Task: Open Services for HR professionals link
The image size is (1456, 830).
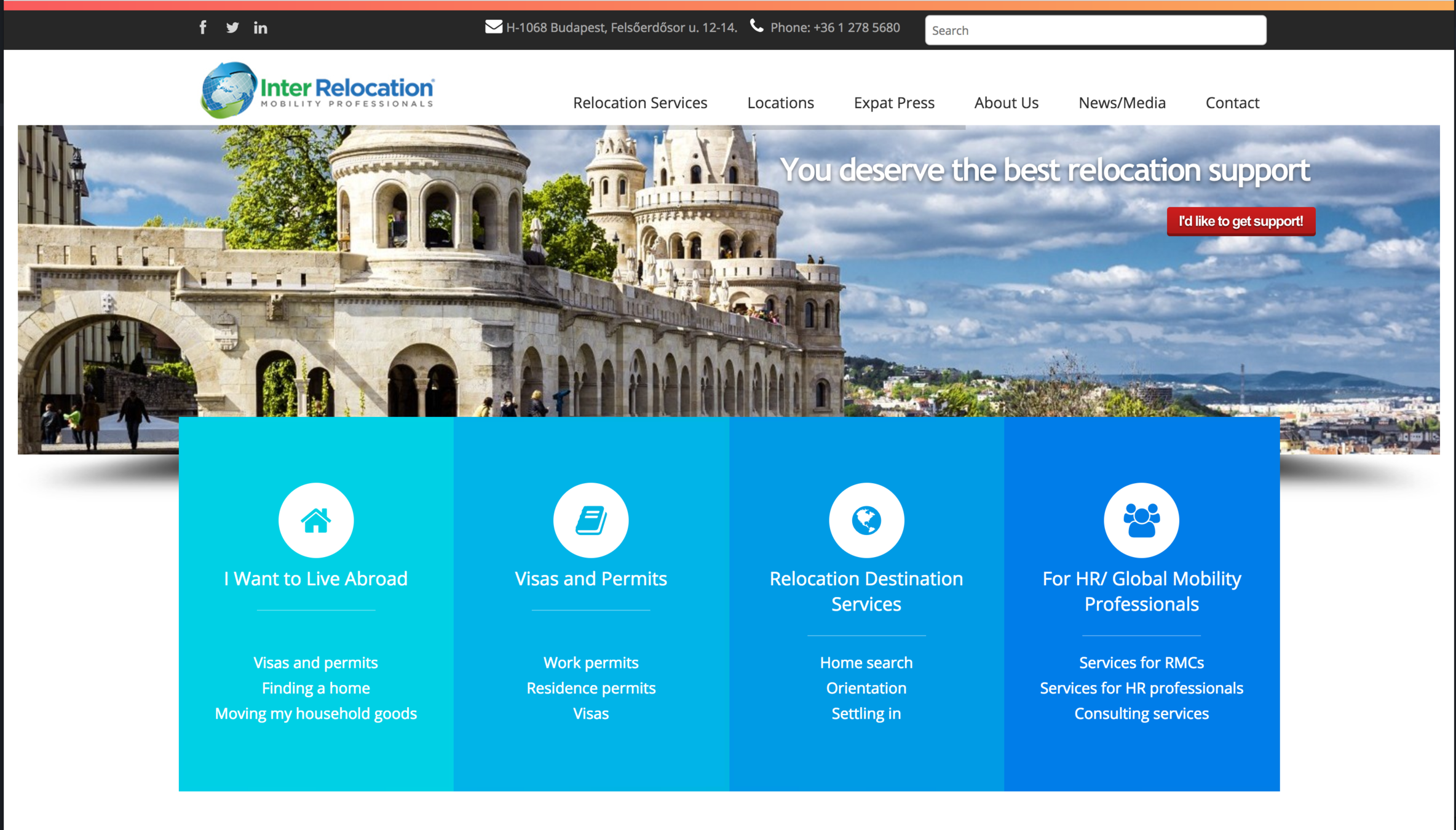Action: coord(1141,688)
